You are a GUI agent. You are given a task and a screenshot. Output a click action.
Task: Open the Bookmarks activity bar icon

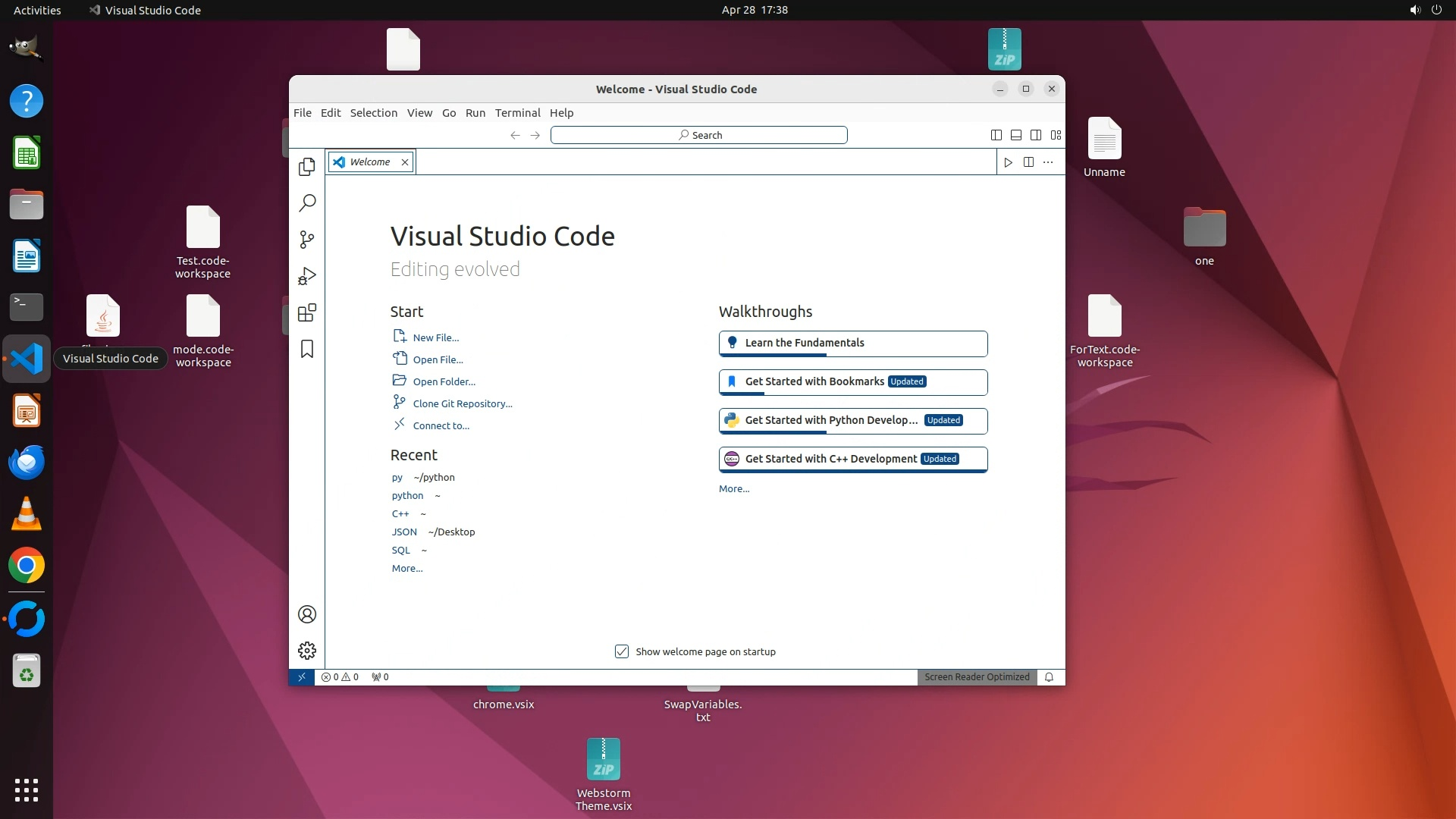(307, 349)
